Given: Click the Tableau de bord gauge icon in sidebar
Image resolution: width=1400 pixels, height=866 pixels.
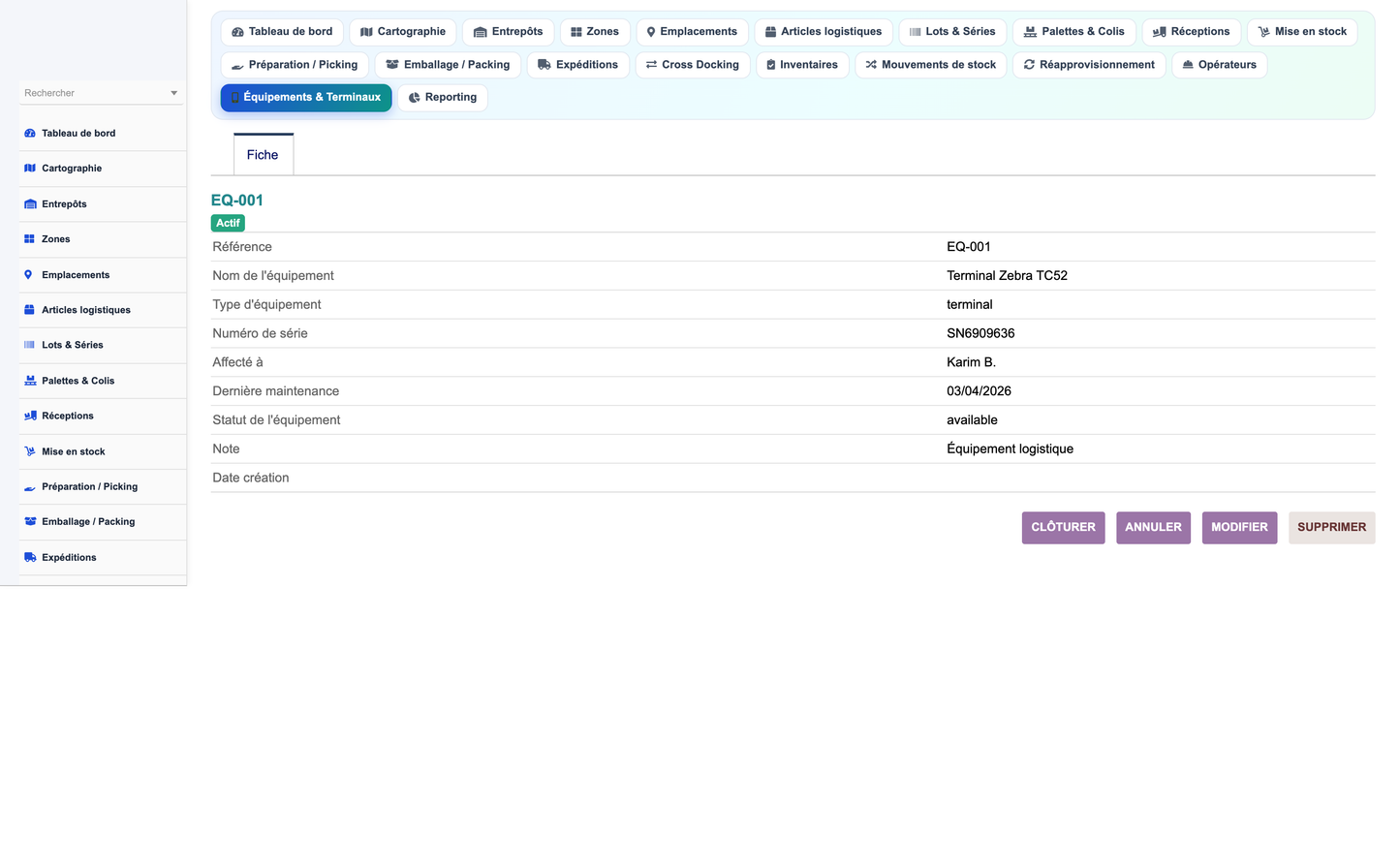Looking at the screenshot, I should (x=30, y=134).
